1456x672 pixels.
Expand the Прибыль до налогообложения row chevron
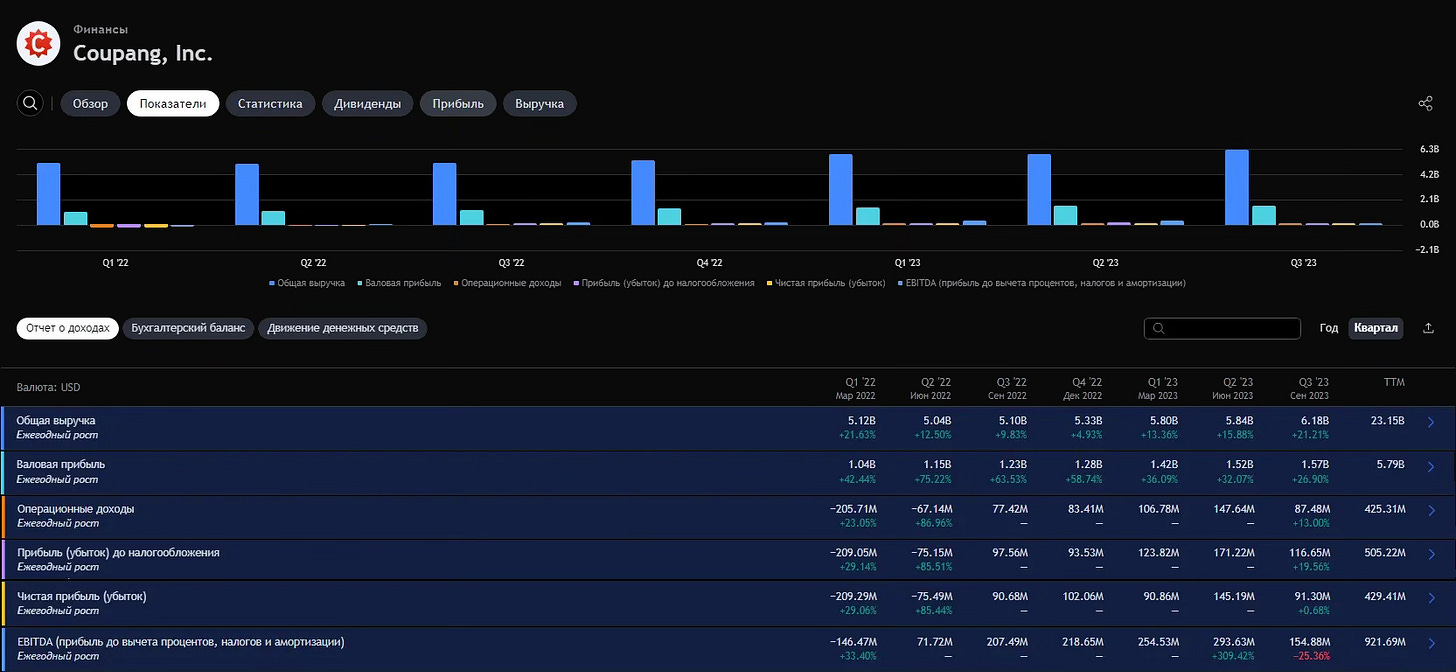coord(1431,554)
